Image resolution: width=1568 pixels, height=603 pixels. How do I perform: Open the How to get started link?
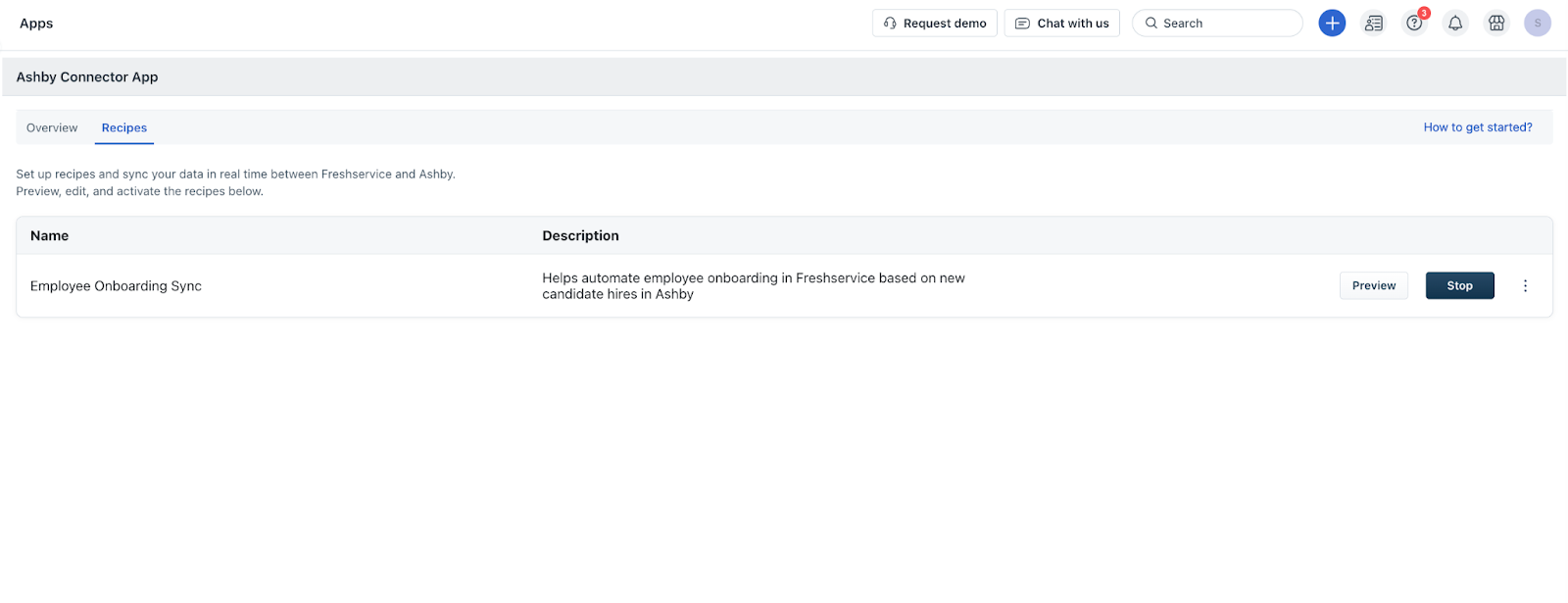(x=1478, y=127)
